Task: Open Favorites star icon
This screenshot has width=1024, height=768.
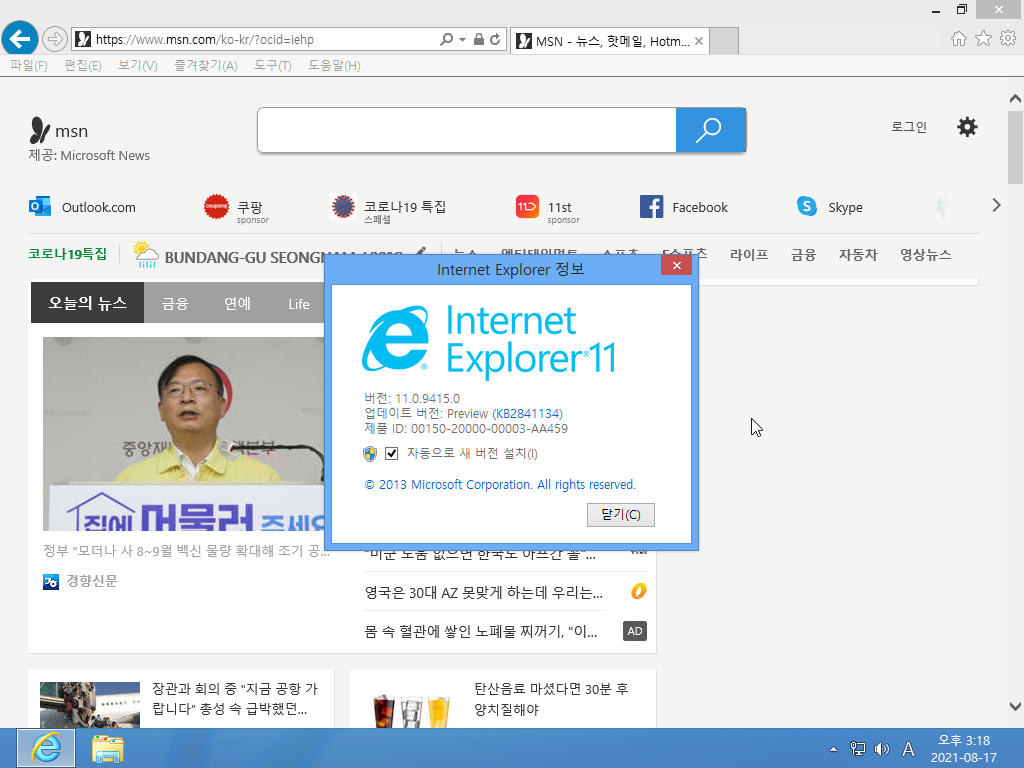Action: (x=983, y=39)
